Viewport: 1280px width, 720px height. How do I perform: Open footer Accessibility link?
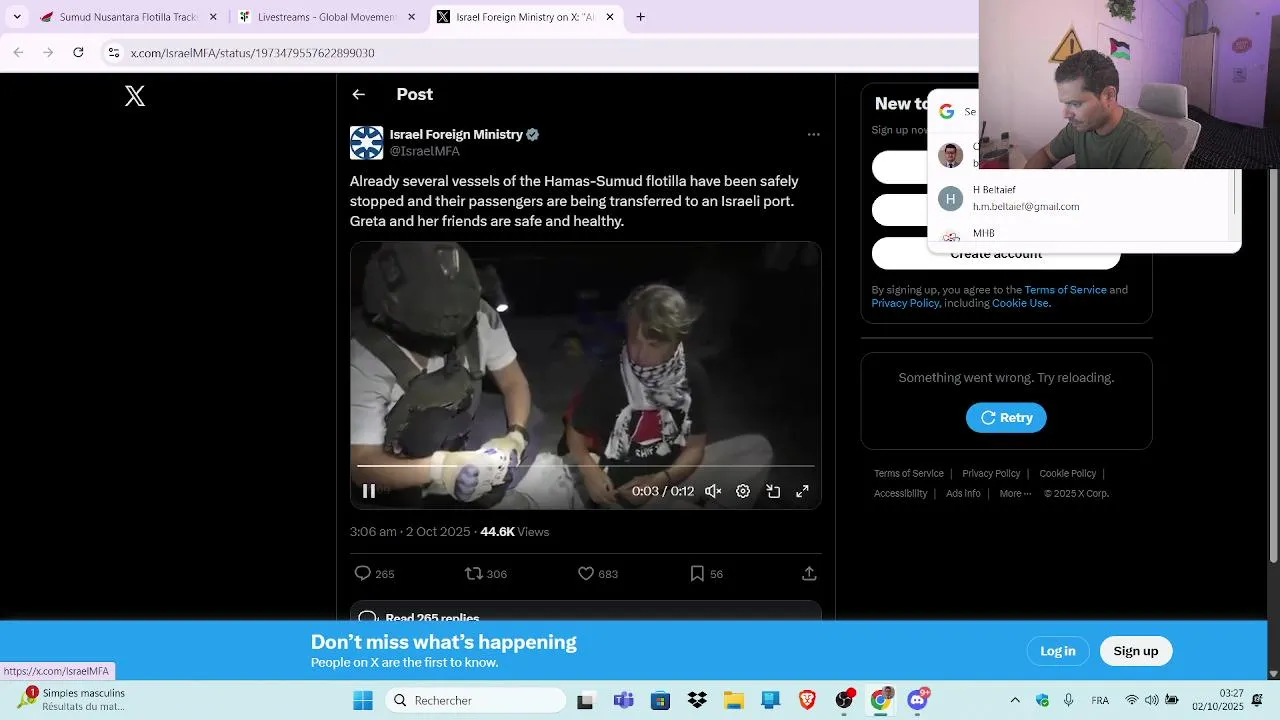900,493
